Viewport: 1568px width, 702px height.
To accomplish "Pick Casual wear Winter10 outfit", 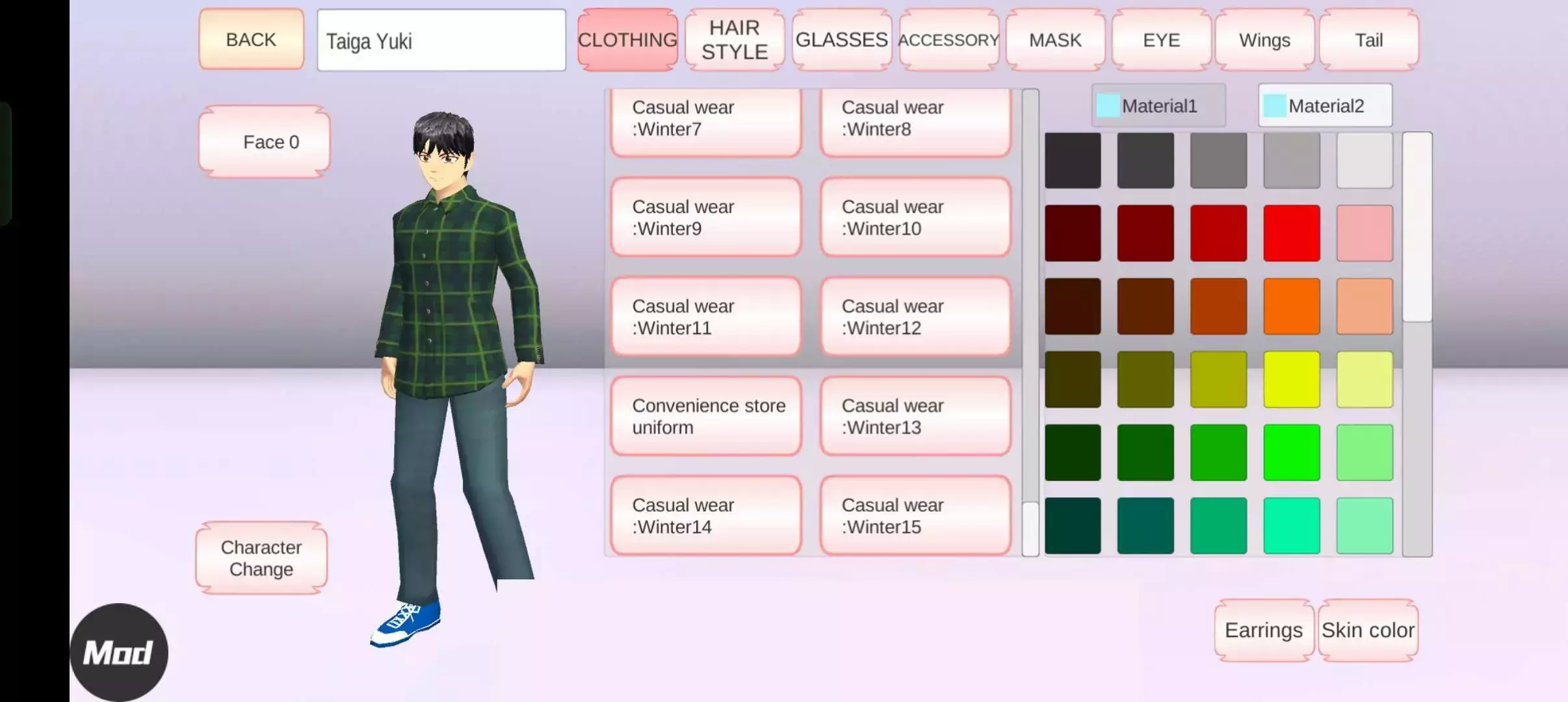I will [915, 217].
